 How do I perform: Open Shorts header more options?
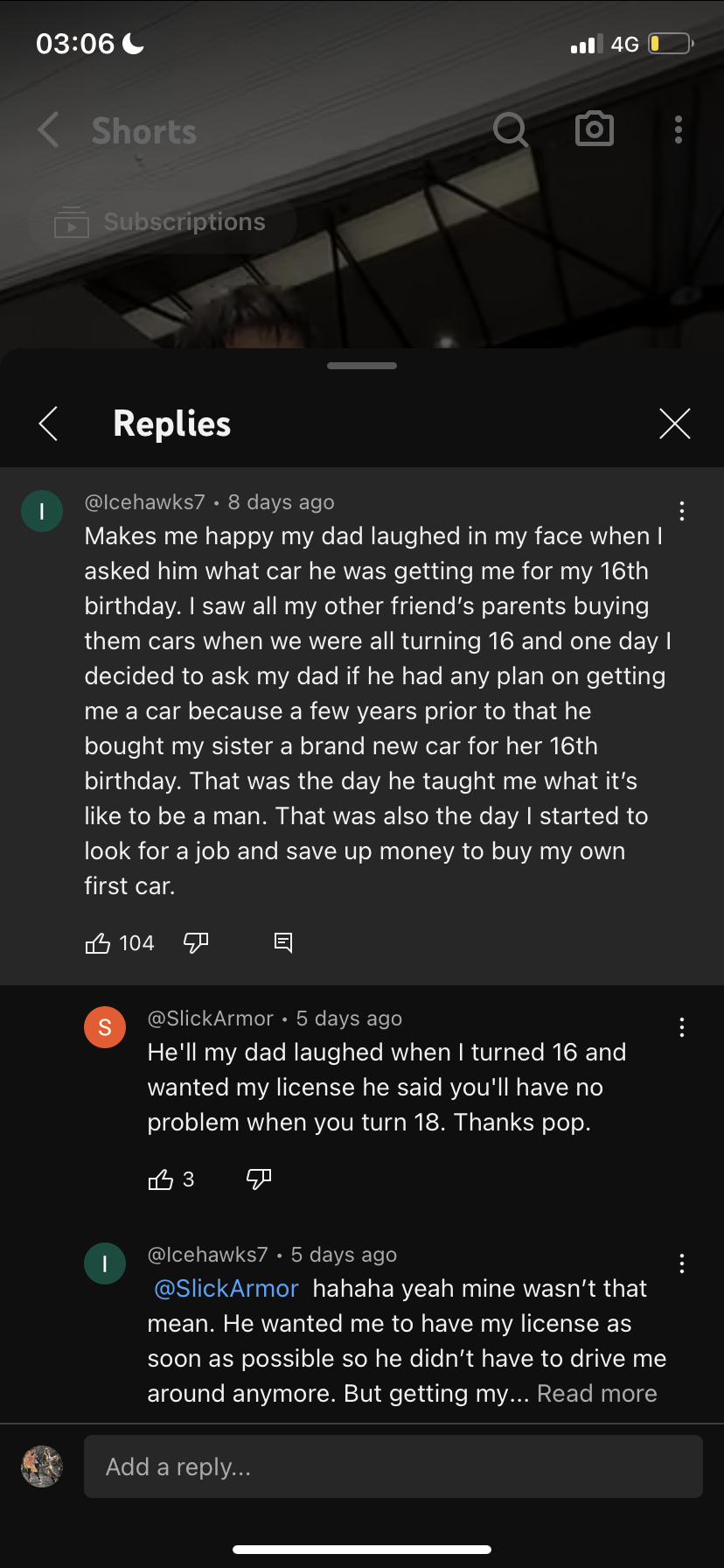click(x=679, y=129)
